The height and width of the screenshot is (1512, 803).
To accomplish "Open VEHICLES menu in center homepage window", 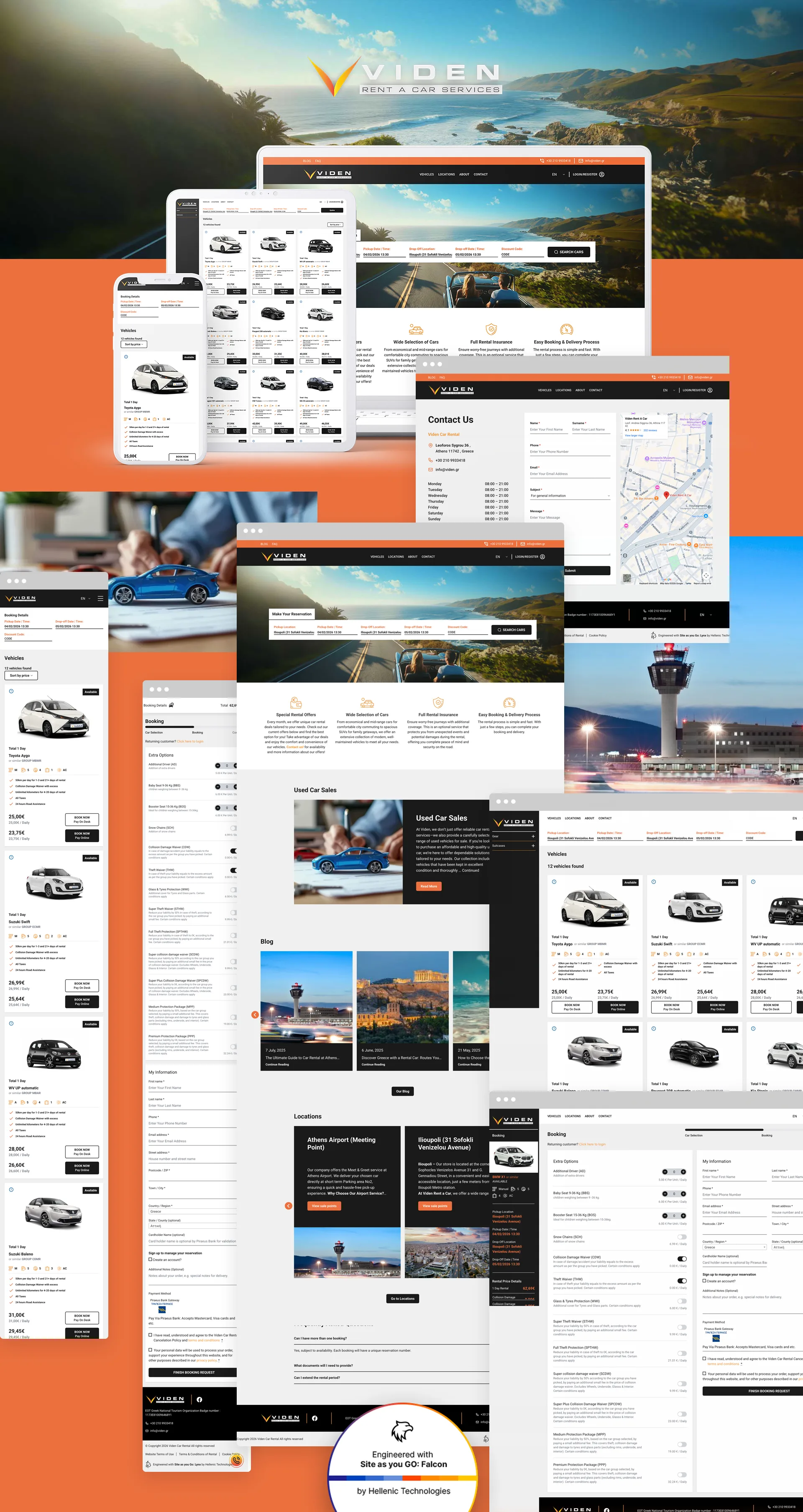I will pos(377,556).
